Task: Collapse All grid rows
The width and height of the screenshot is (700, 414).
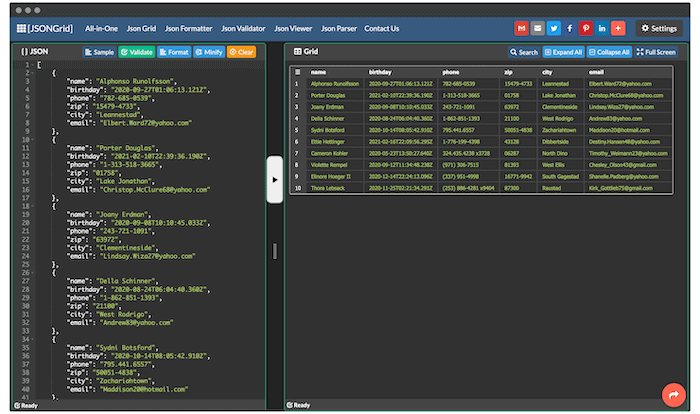Action: tap(609, 52)
